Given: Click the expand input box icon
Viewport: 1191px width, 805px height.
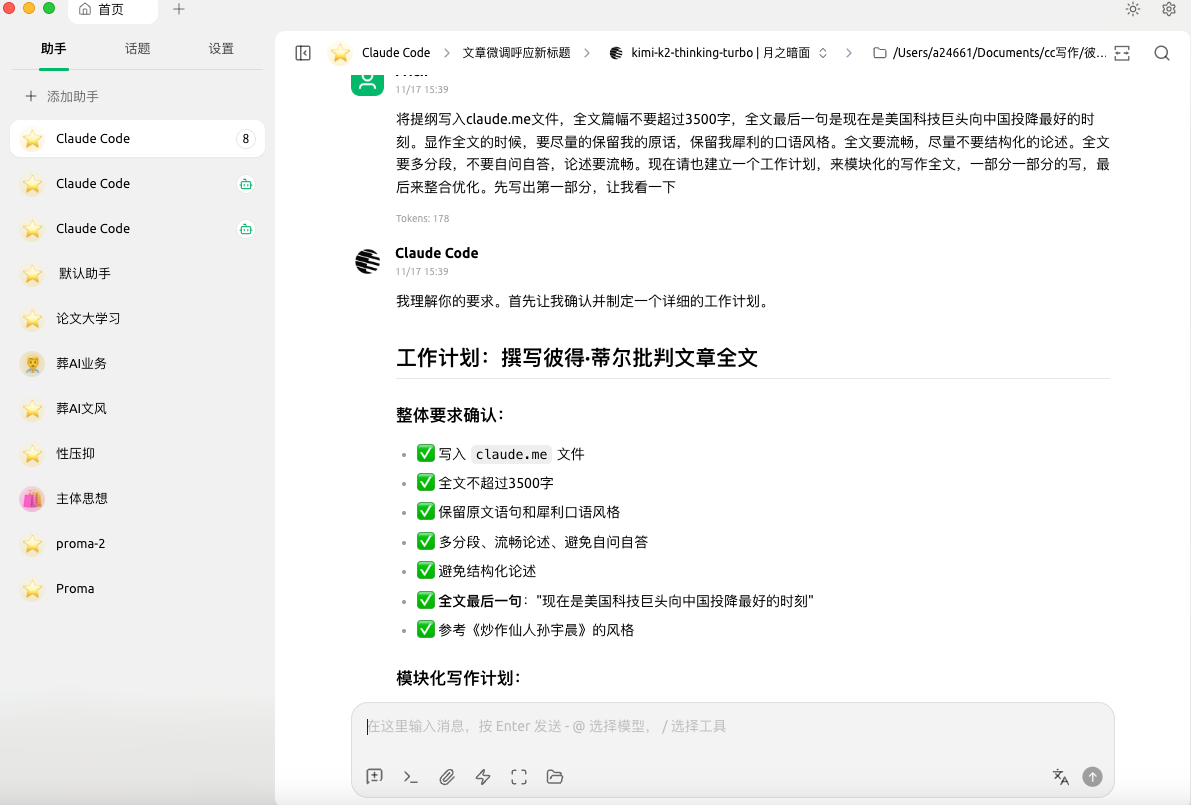Looking at the screenshot, I should pos(519,777).
